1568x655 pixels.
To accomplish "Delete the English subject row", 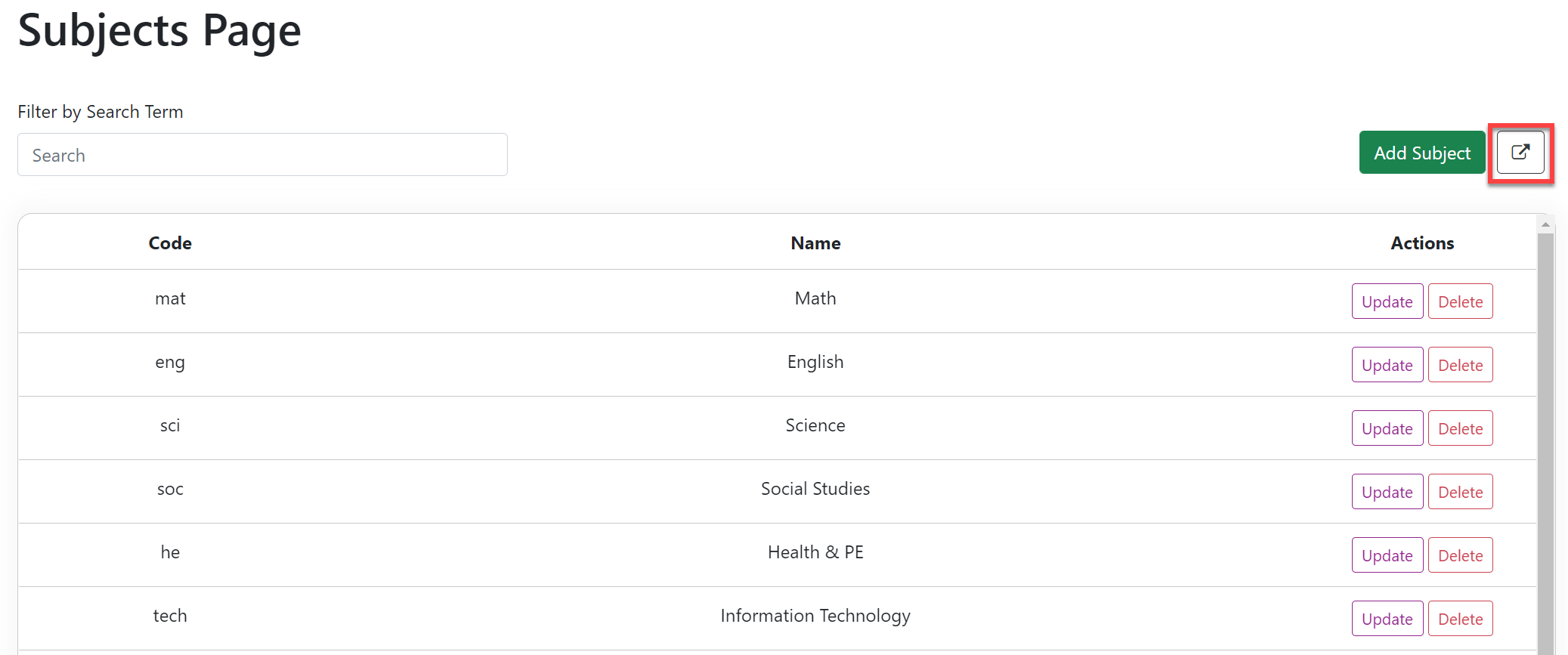I will [1460, 365].
